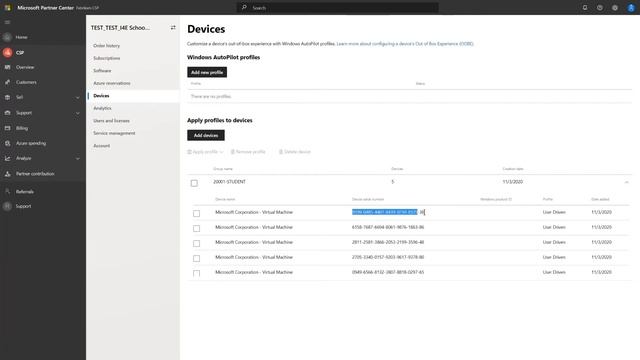Image resolution: width=640 pixels, height=360 pixels.
Task: Open the Referrals icon in sidebar
Action: (x=7, y=191)
